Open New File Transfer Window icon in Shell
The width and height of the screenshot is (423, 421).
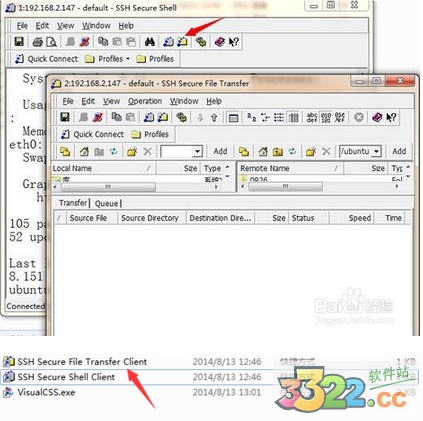pos(182,42)
